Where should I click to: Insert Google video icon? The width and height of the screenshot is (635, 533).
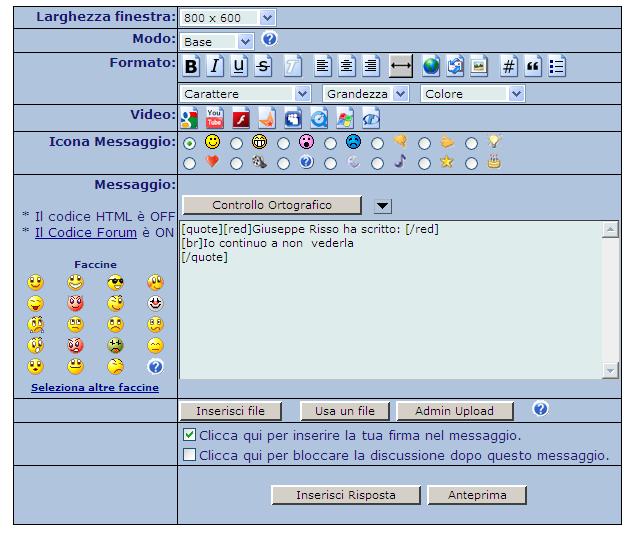[x=190, y=118]
